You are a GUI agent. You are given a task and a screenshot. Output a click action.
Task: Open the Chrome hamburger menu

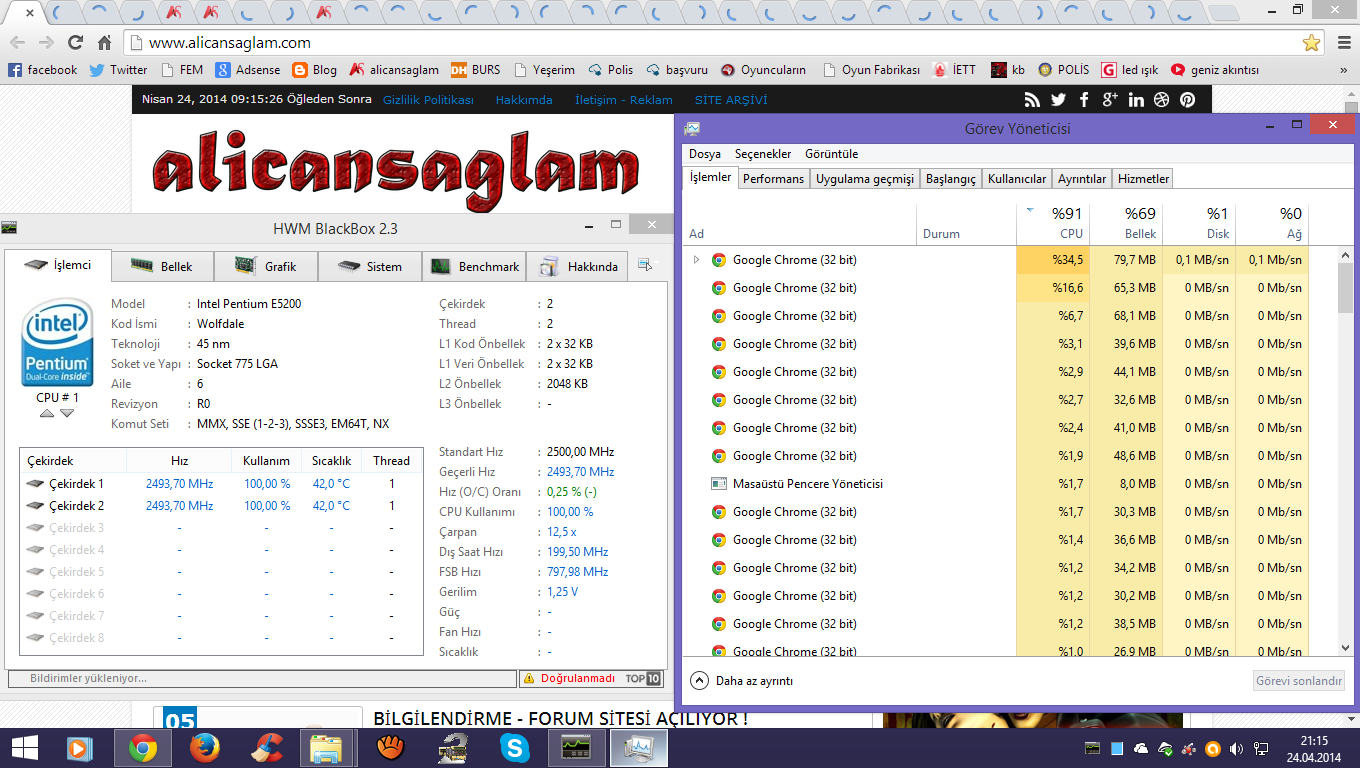(x=1343, y=43)
